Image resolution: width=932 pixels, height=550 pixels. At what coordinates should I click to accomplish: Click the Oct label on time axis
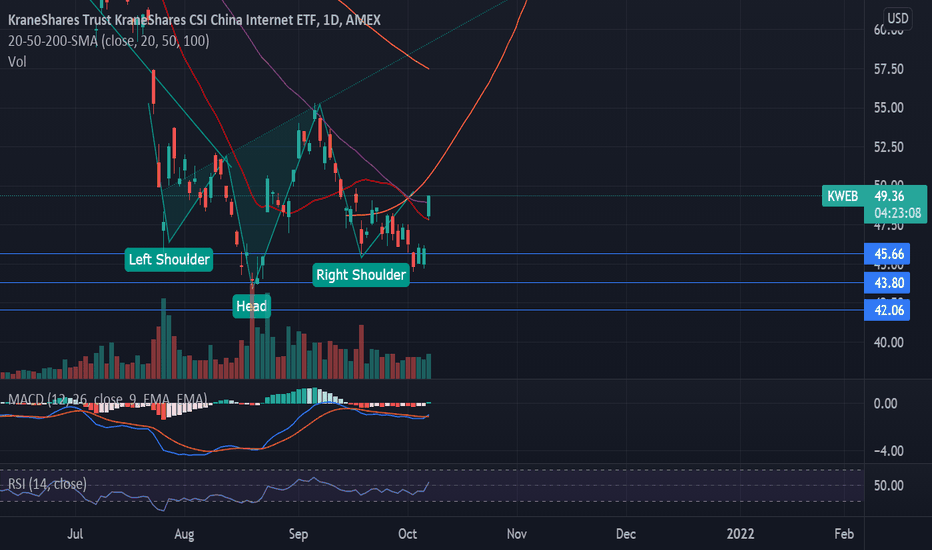pyautogui.click(x=407, y=534)
